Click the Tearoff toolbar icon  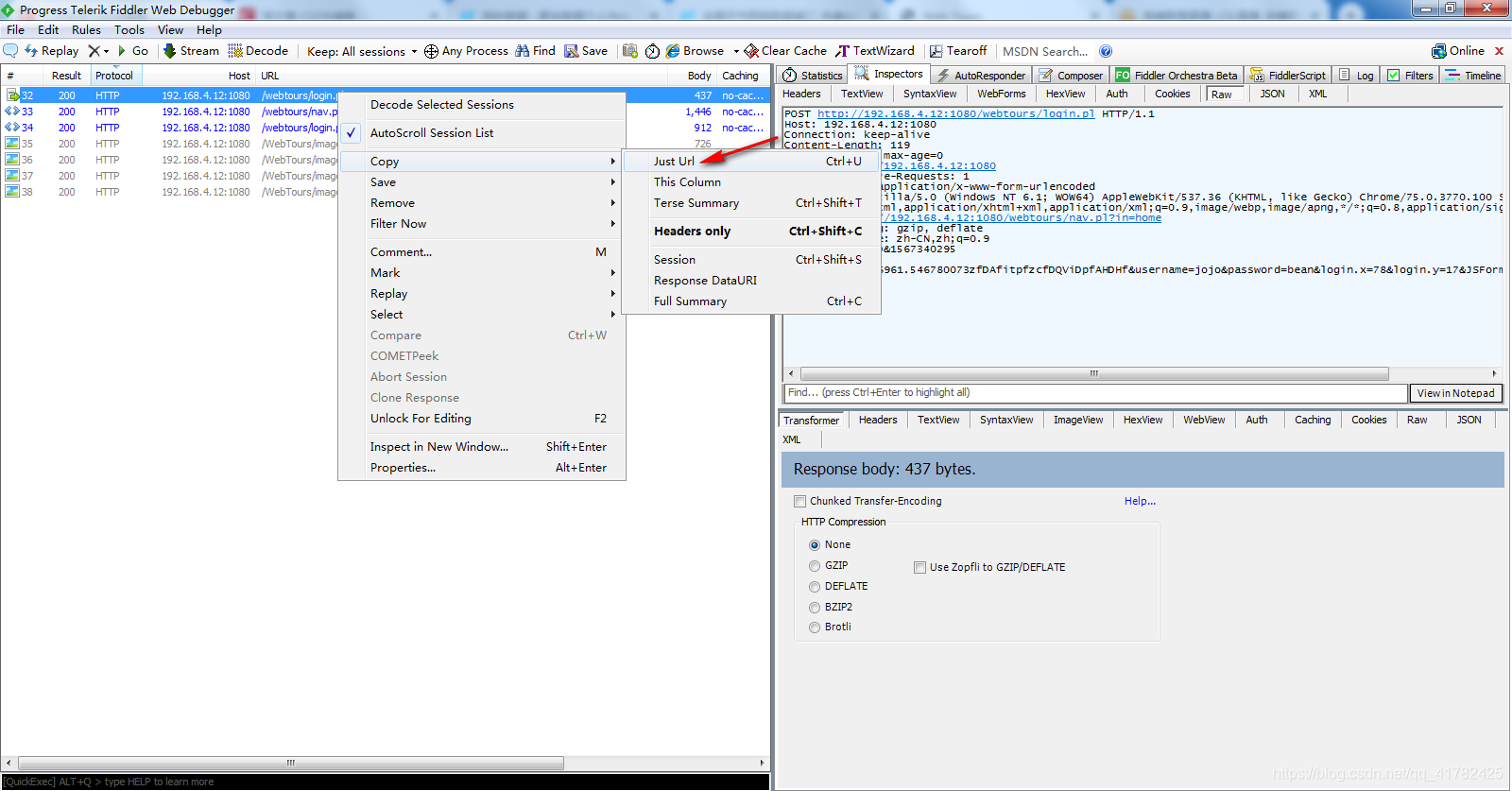(936, 51)
